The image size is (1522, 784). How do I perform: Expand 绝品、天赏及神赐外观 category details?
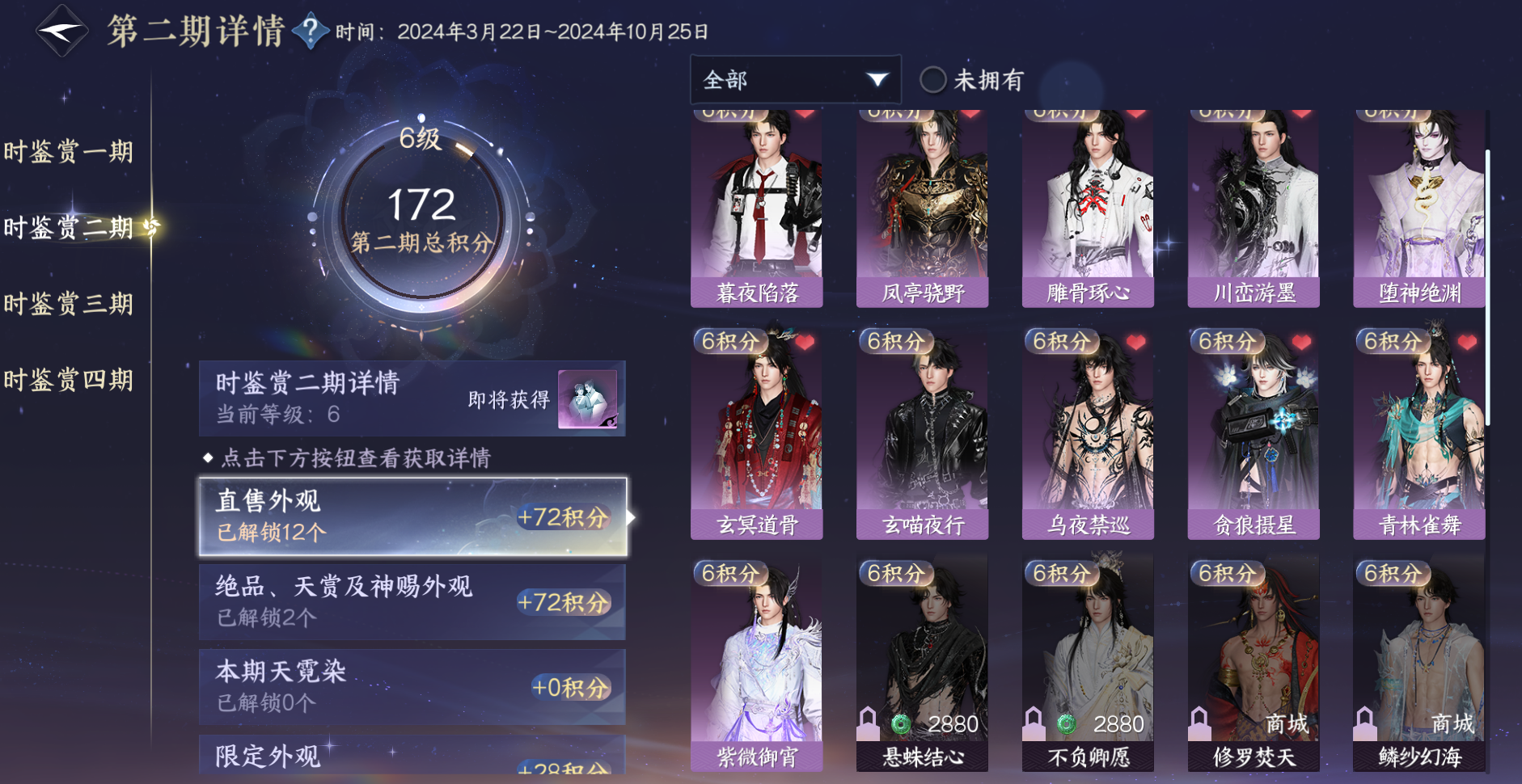[x=412, y=602]
